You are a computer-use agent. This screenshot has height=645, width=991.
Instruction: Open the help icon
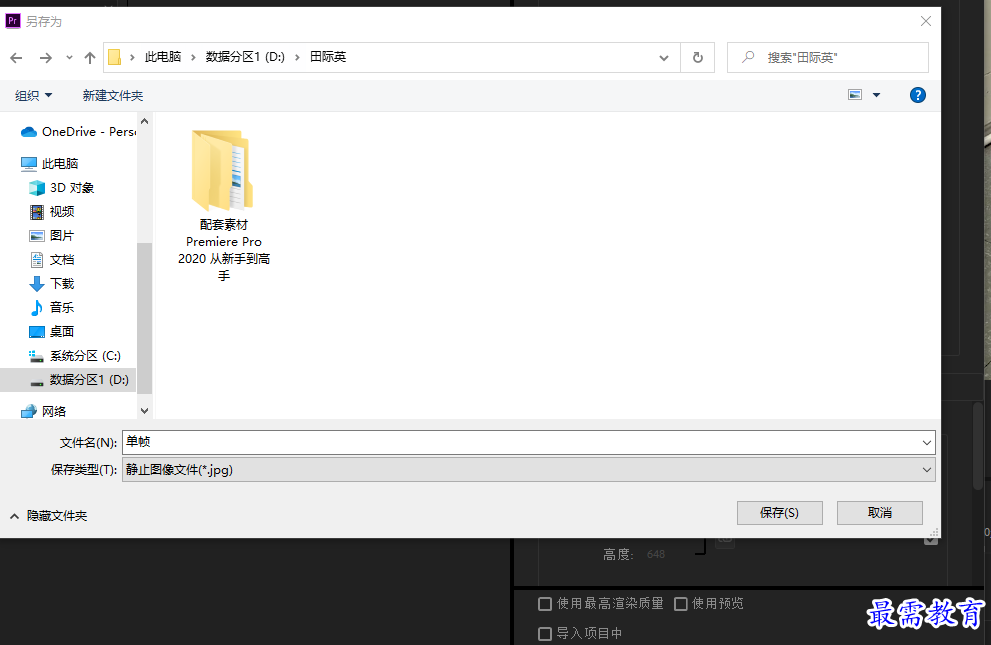[918, 95]
